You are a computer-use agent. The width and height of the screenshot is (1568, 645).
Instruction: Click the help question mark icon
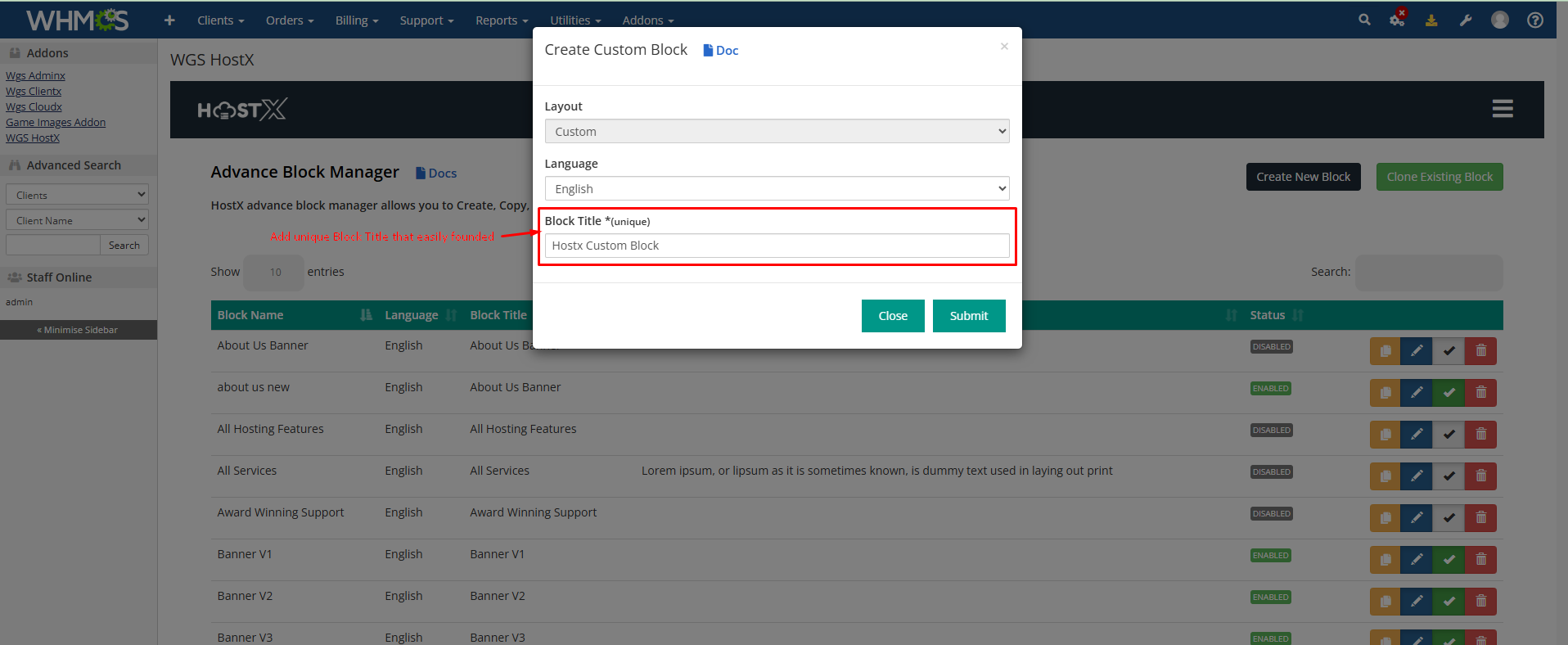pos(1535,20)
